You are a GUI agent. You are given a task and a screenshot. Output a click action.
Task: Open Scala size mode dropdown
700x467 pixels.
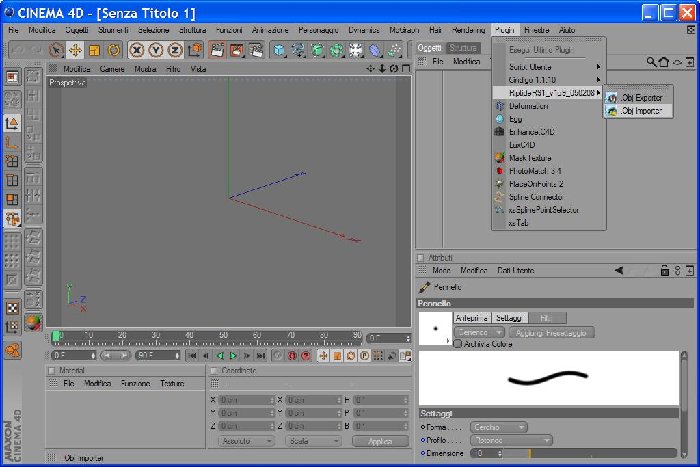click(x=313, y=441)
